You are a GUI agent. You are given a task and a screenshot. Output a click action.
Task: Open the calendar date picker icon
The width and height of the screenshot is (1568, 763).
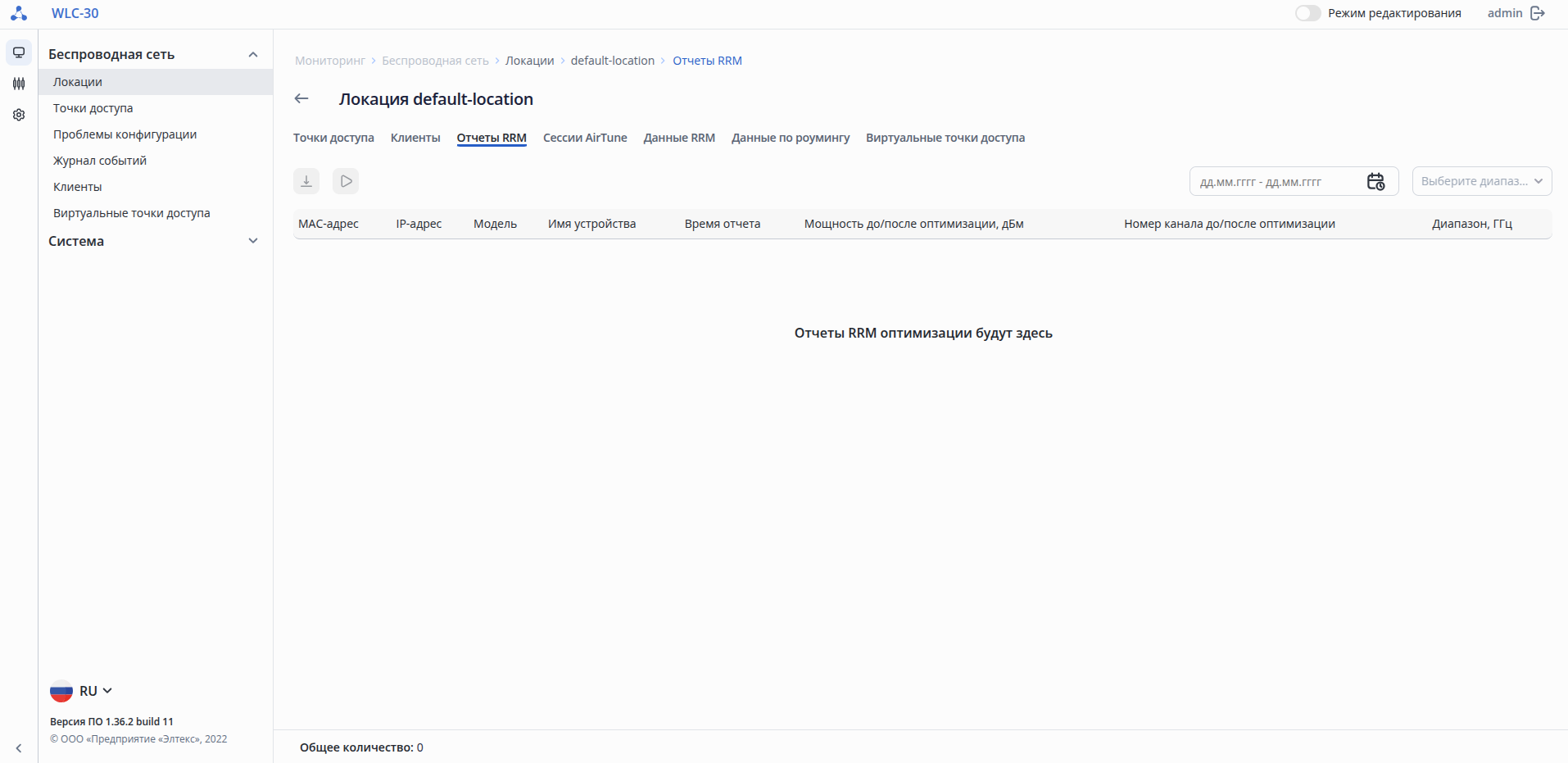point(1375,181)
